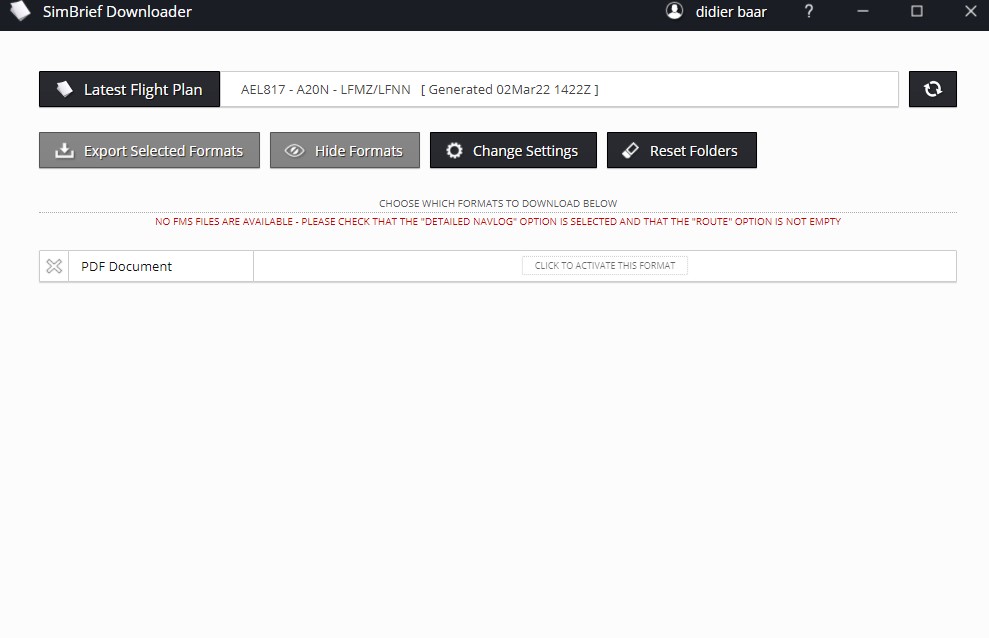Close the SimBrief Downloader window
The height and width of the screenshot is (638, 989).
(971, 11)
